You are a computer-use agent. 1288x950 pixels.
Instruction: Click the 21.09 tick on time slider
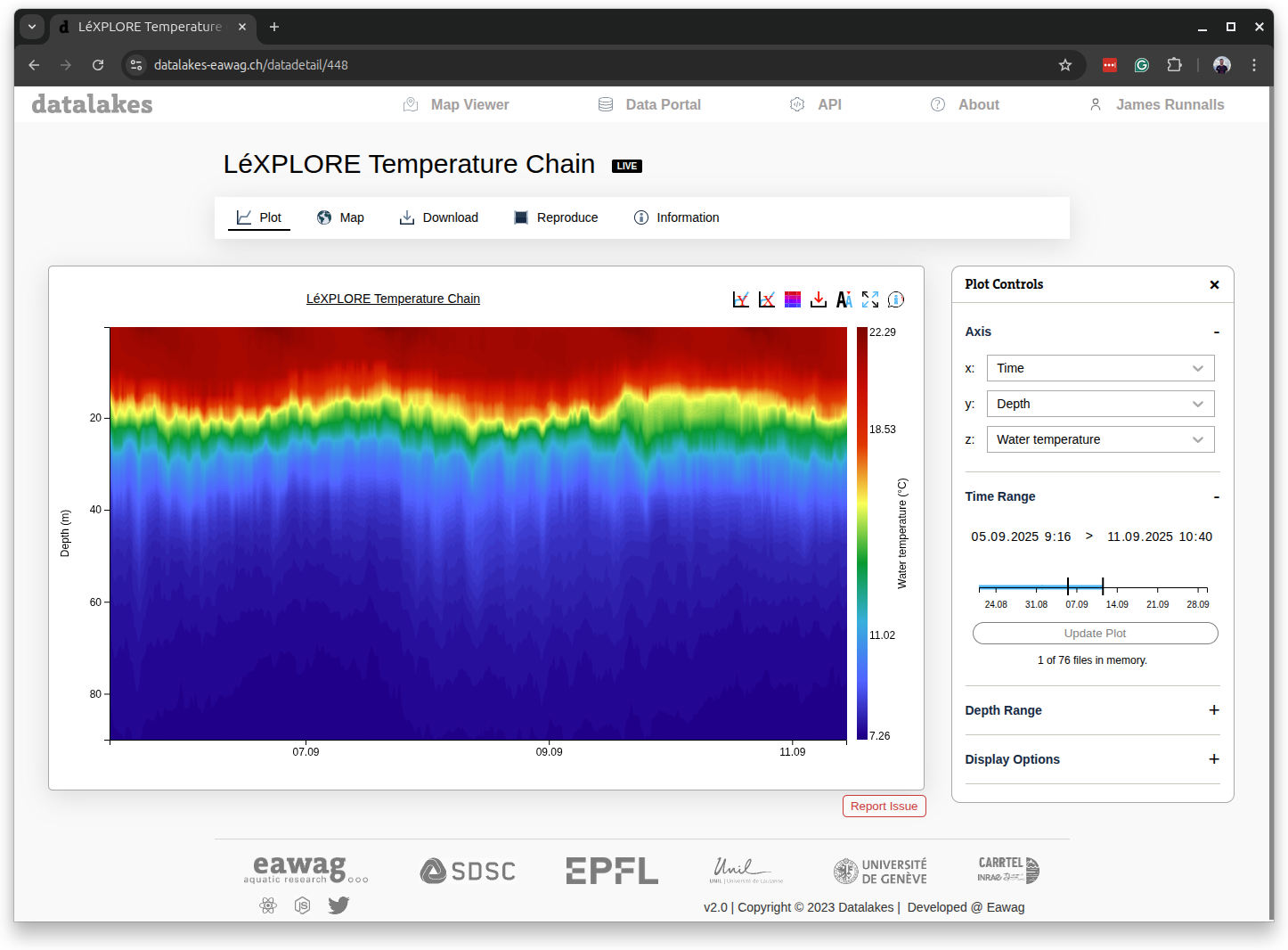1157,604
